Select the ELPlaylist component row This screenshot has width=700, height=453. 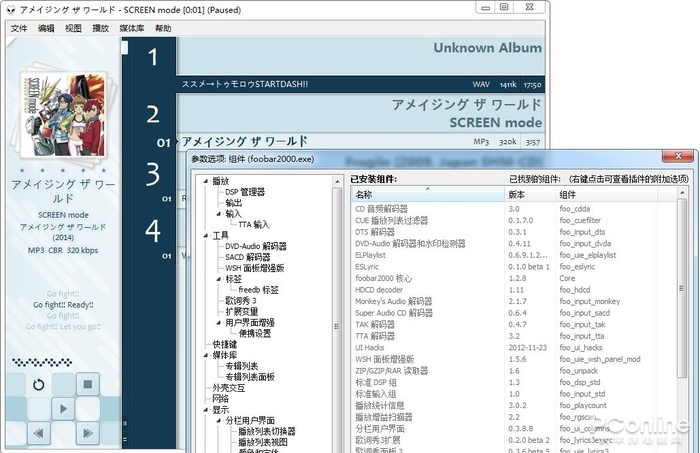(514, 255)
